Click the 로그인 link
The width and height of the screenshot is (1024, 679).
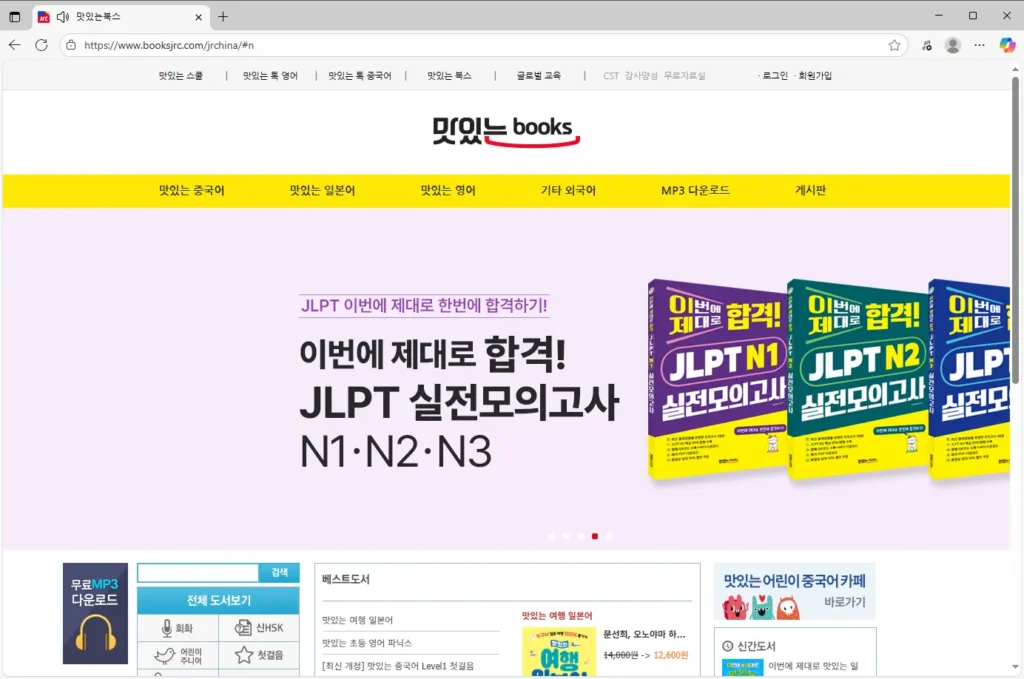click(x=775, y=76)
